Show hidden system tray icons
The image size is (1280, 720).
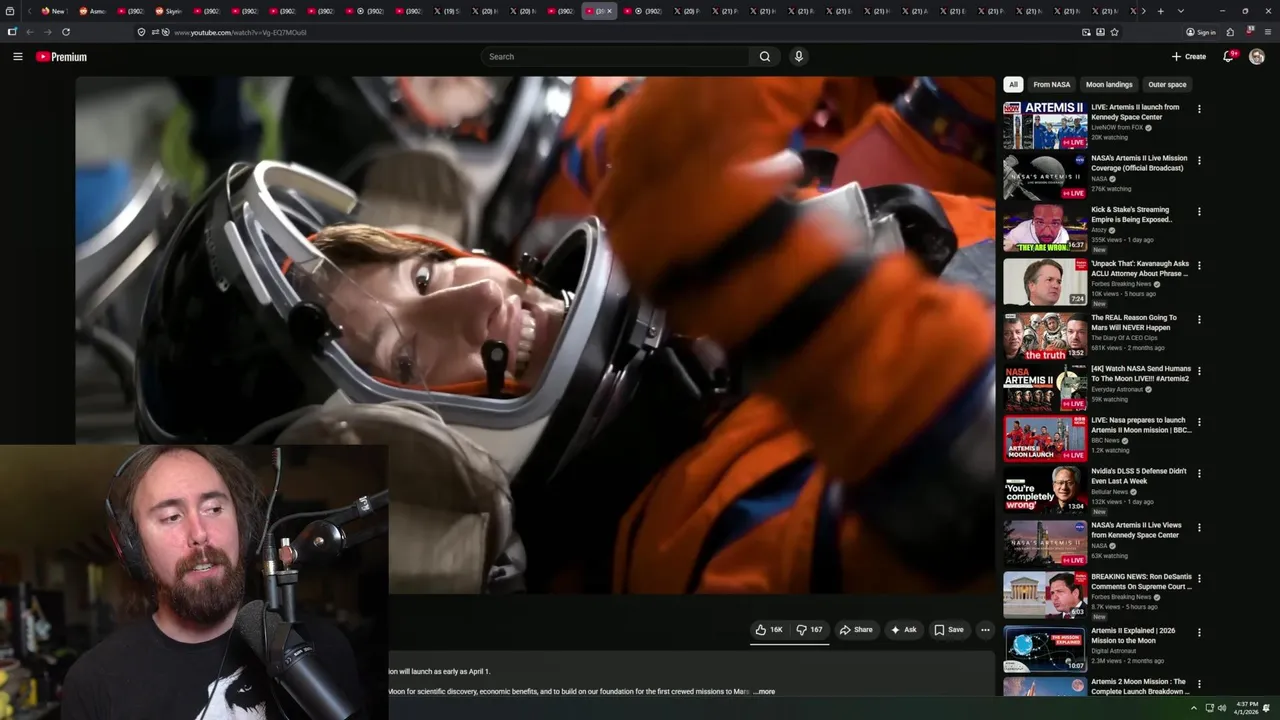tap(1193, 708)
